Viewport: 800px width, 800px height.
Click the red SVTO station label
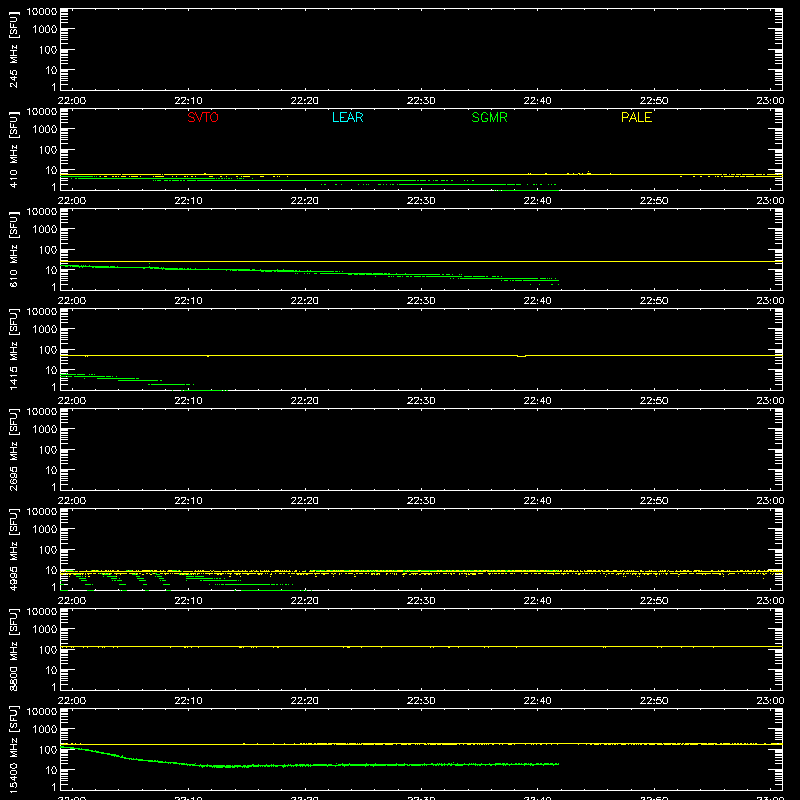203,117
